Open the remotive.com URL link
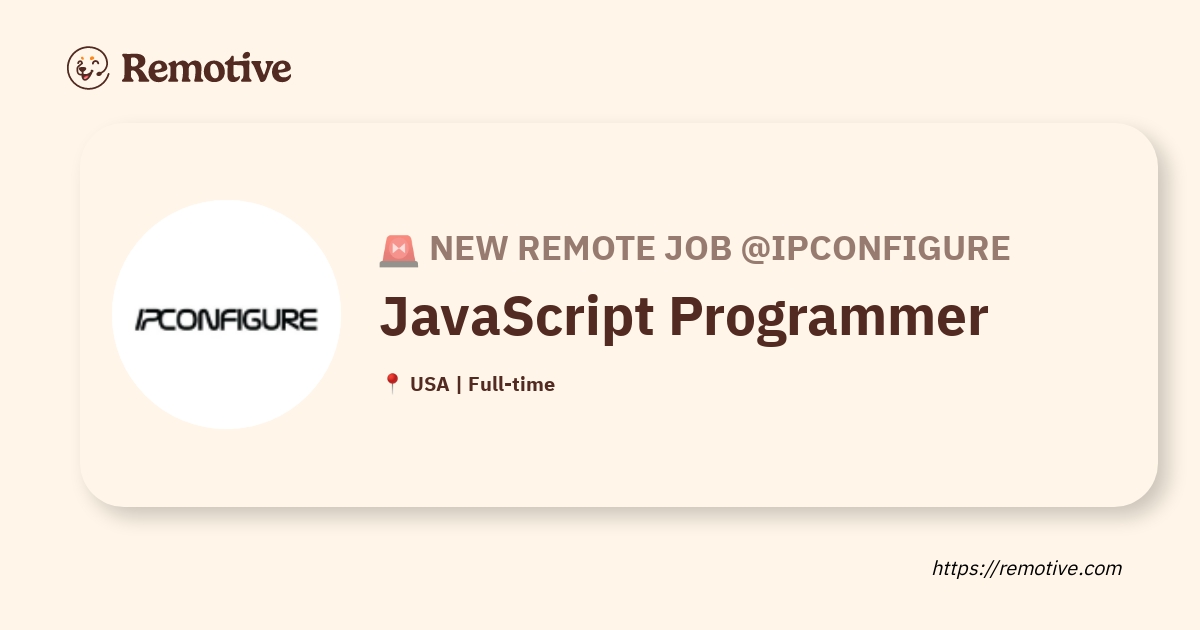The image size is (1200, 630). [1027, 568]
